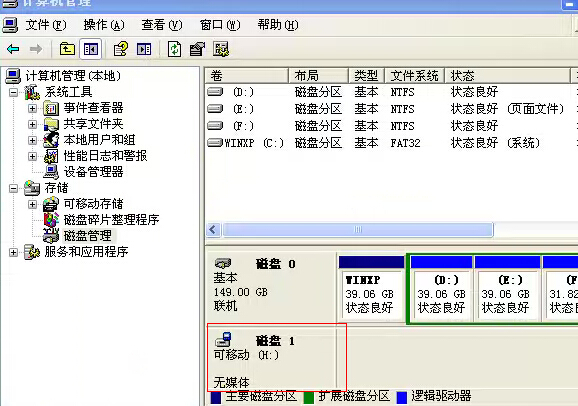Expand the 可移动存储 node
Viewport: 578px width, 406px height.
(32, 204)
